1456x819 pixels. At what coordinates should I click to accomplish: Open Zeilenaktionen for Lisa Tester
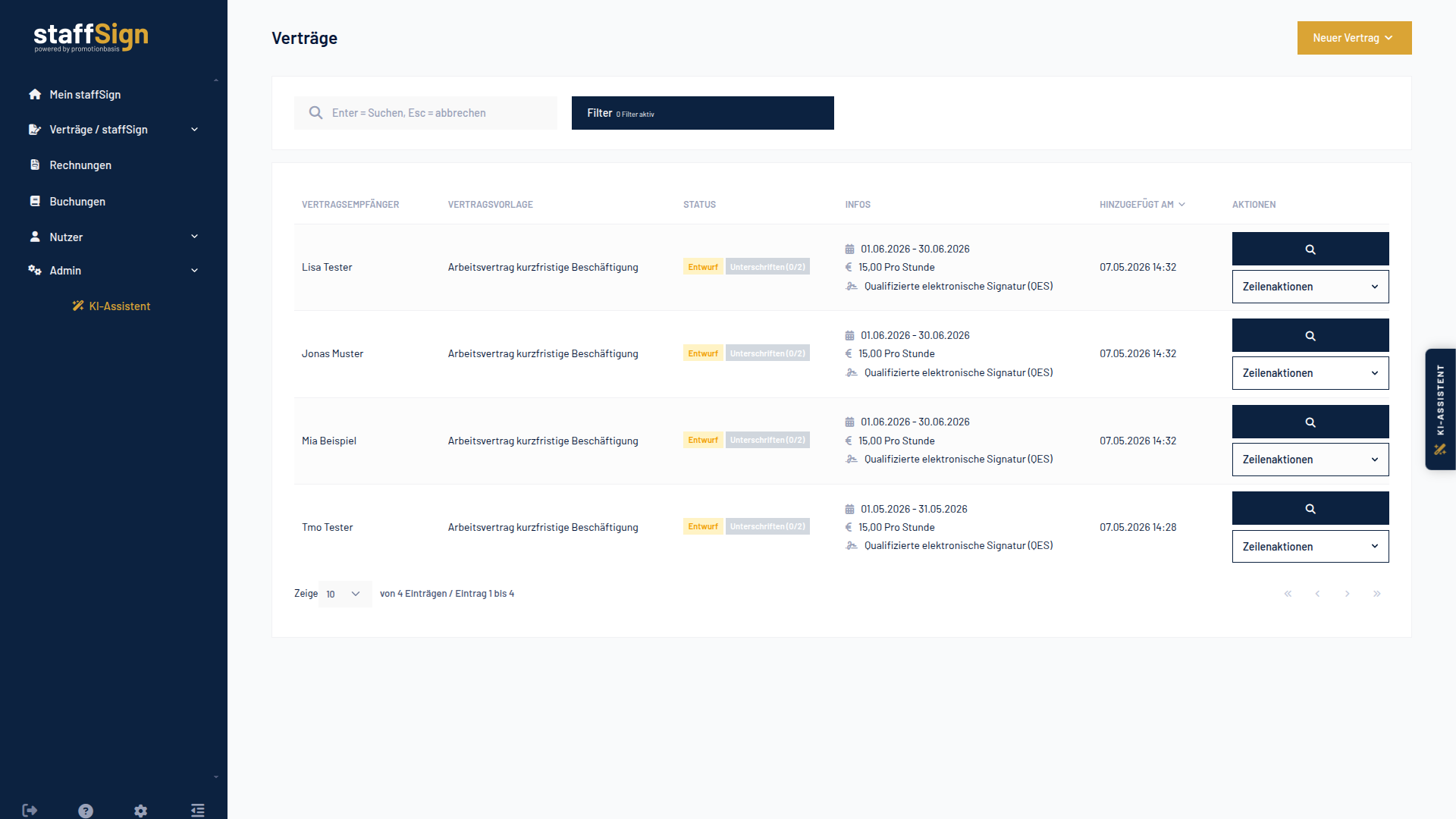pyautogui.click(x=1310, y=287)
